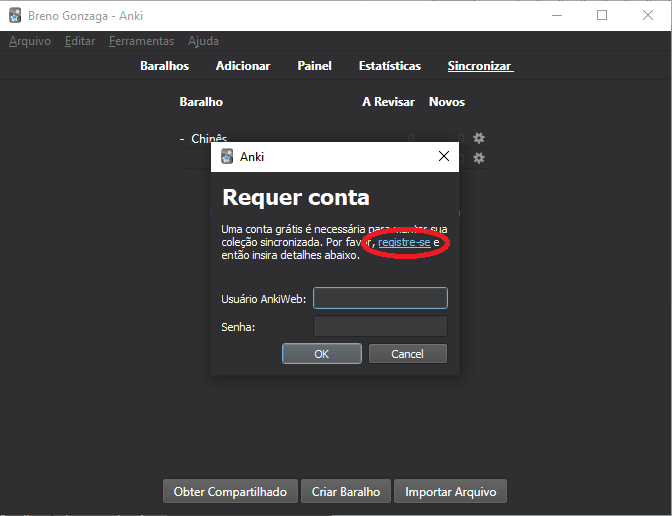
Task: Click the Anki icon in main title bar
Action: (15, 15)
